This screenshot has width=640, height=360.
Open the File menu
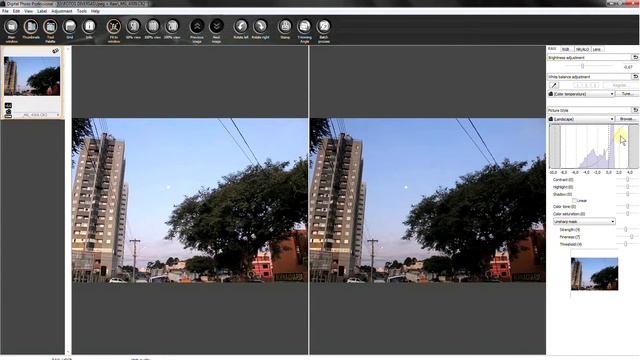pos(5,11)
